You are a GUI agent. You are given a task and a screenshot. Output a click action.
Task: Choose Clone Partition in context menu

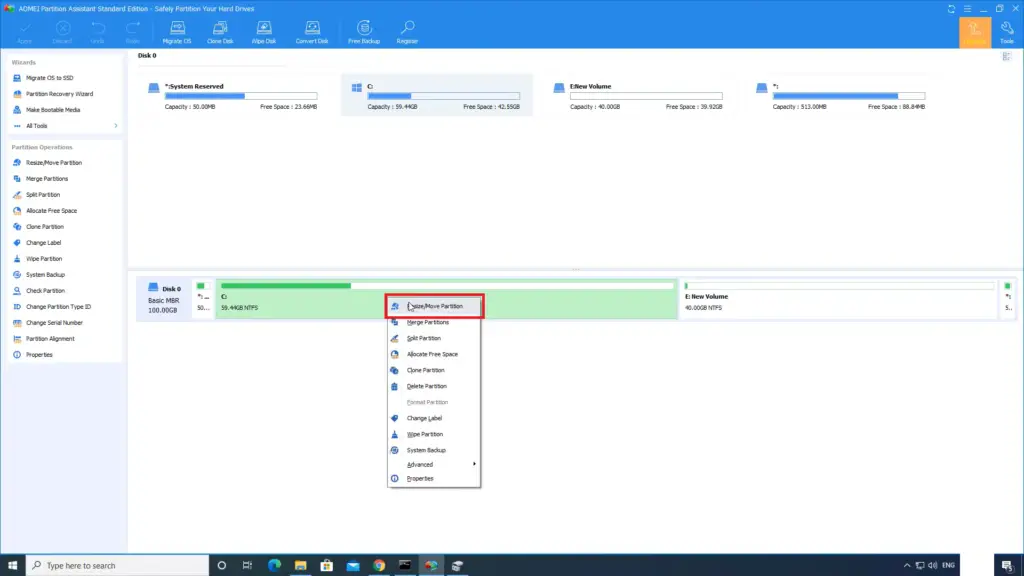coord(434,370)
